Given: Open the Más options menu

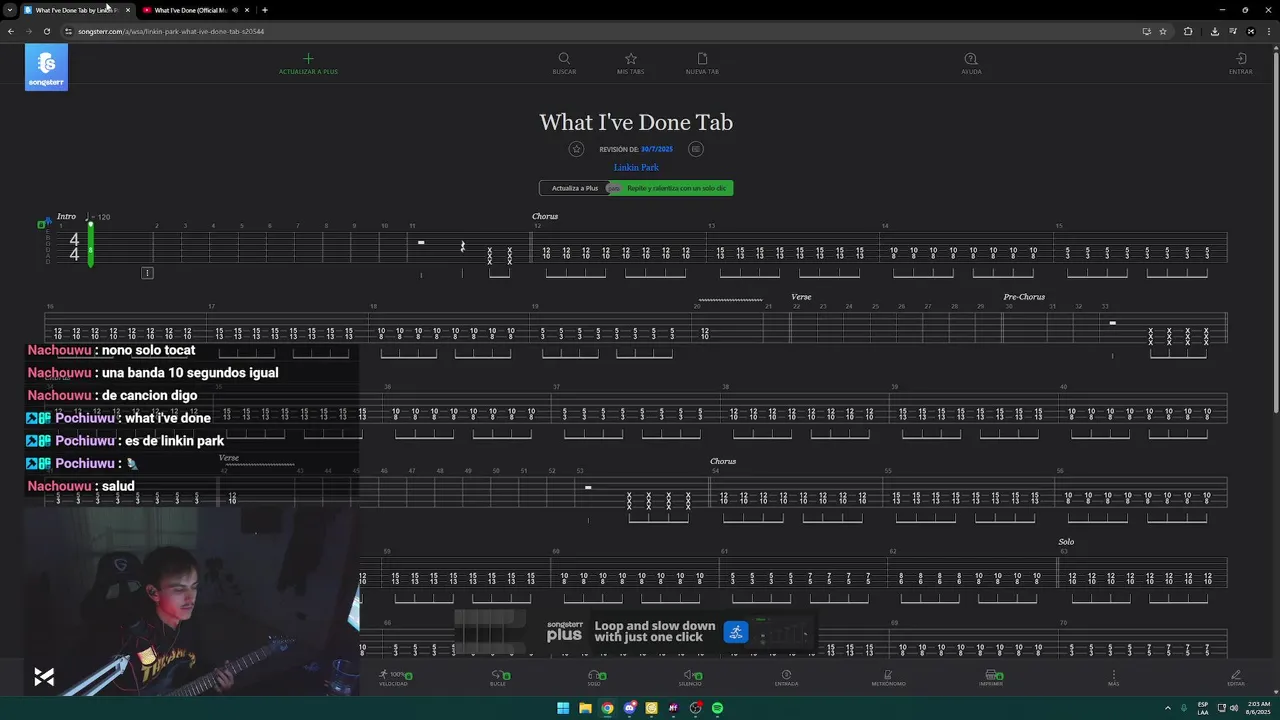Looking at the screenshot, I should (x=1113, y=678).
